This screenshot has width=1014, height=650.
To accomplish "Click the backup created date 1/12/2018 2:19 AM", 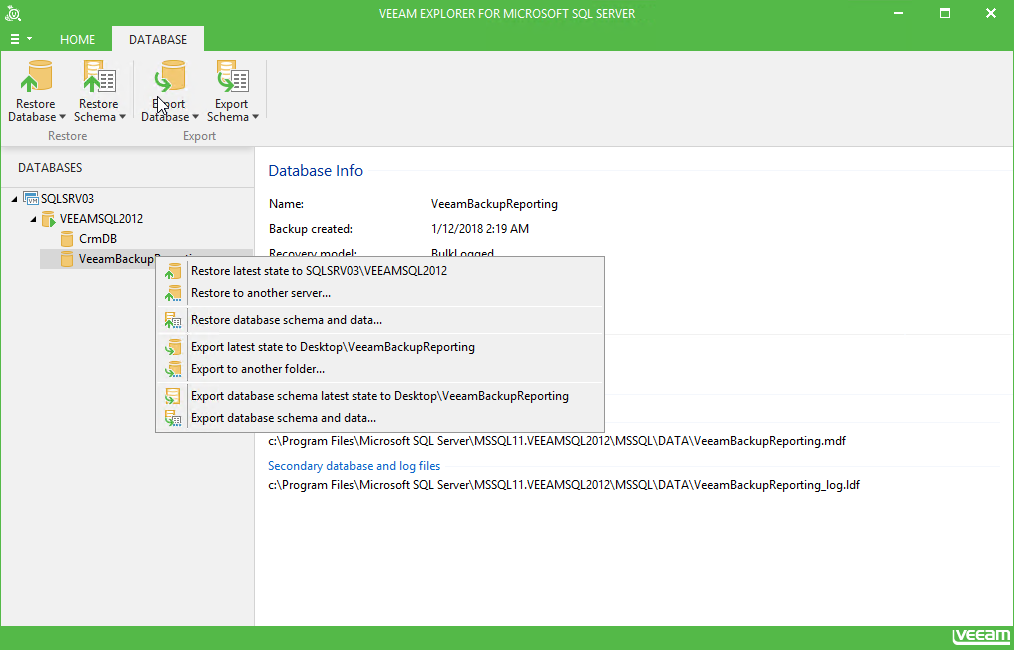I will tap(480, 229).
